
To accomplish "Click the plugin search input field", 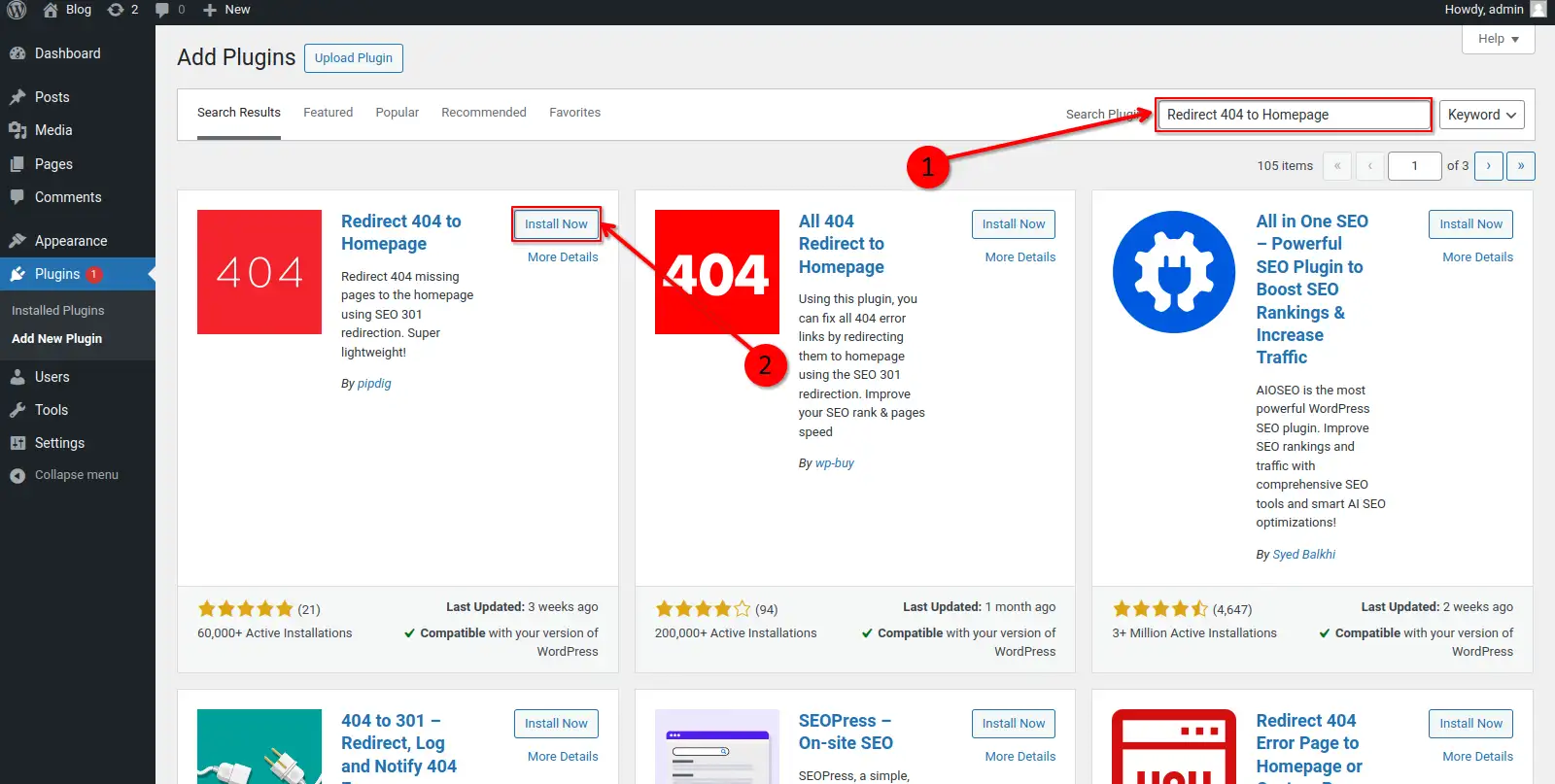I will point(1294,115).
